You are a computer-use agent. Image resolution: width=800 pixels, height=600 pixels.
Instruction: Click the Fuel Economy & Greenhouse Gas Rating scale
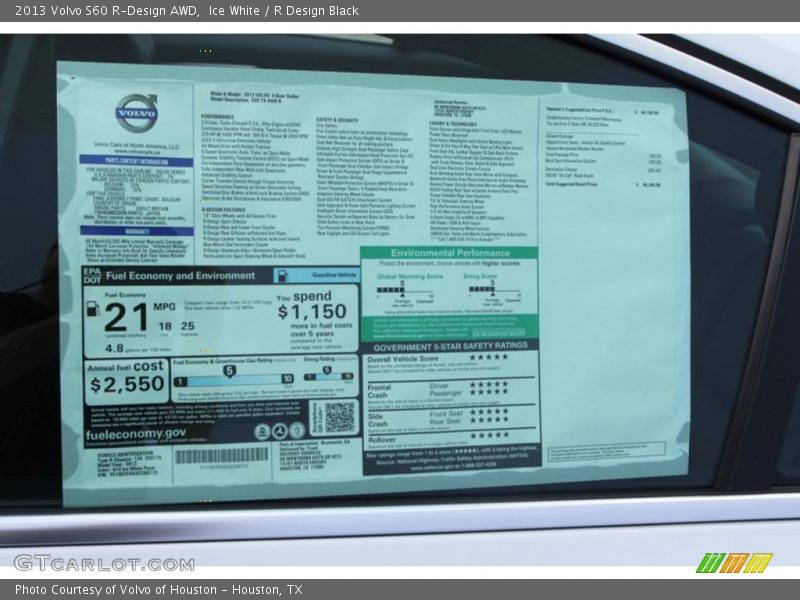235,378
